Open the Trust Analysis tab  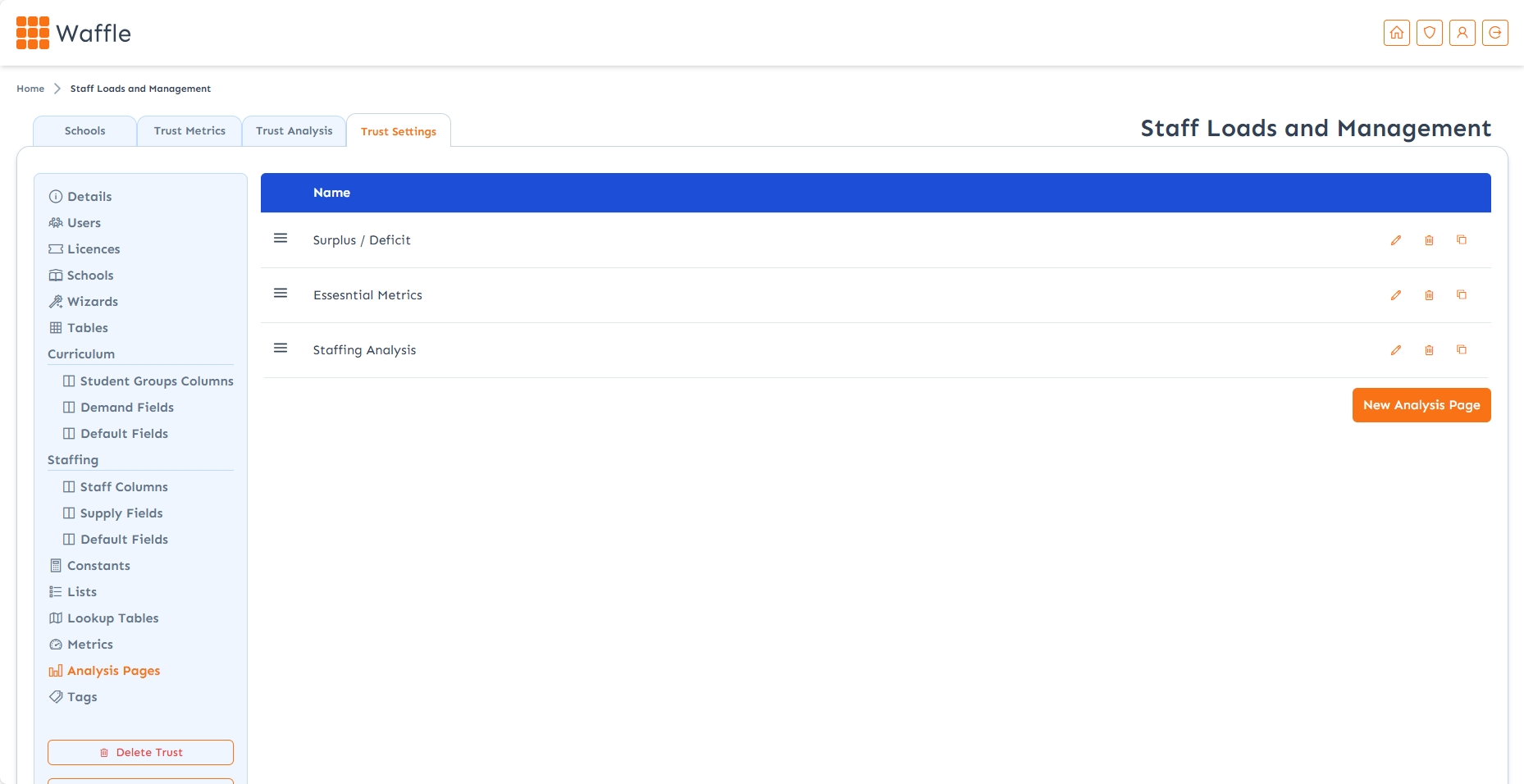[294, 131]
